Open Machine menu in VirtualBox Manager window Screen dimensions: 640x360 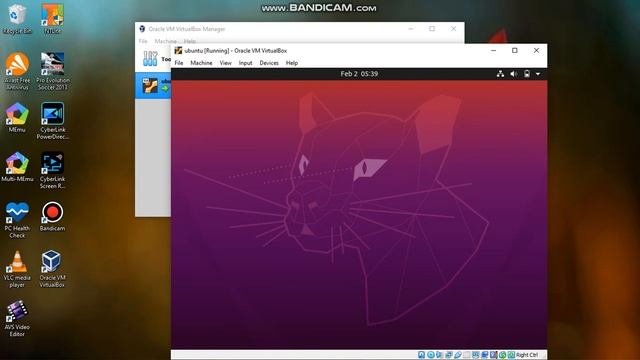click(166, 41)
